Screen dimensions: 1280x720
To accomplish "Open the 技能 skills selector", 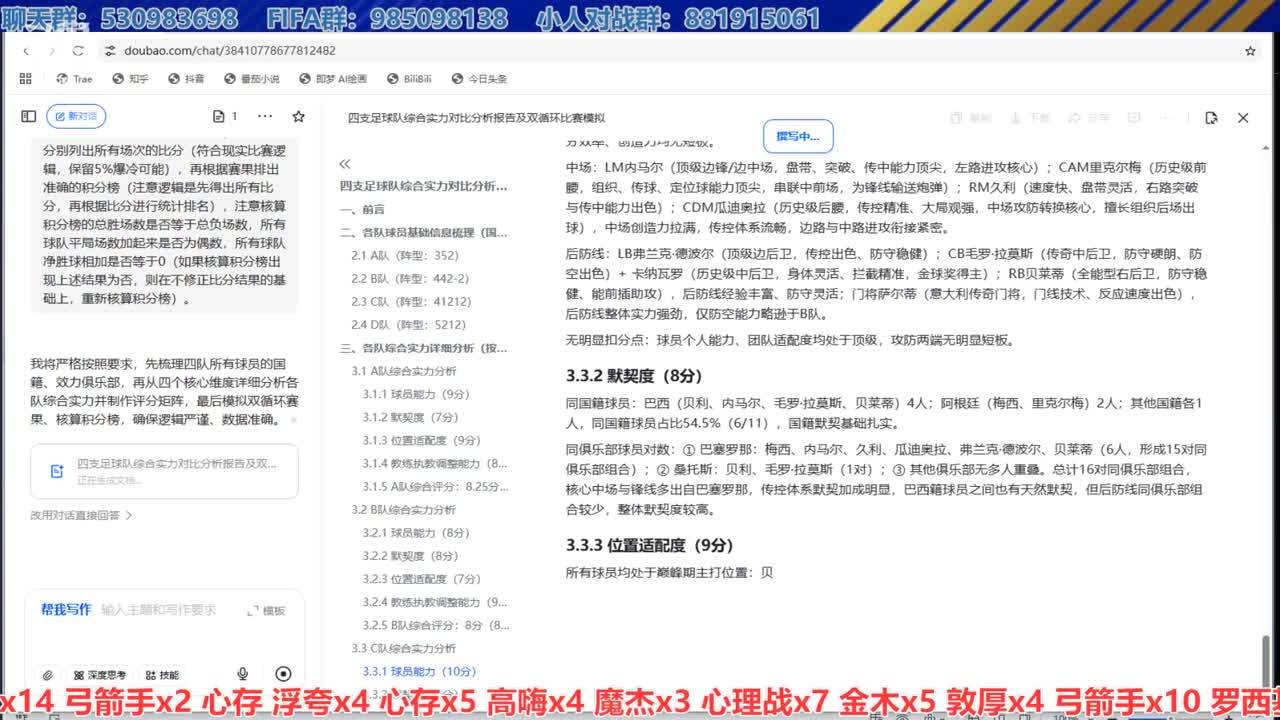I will coord(162,675).
